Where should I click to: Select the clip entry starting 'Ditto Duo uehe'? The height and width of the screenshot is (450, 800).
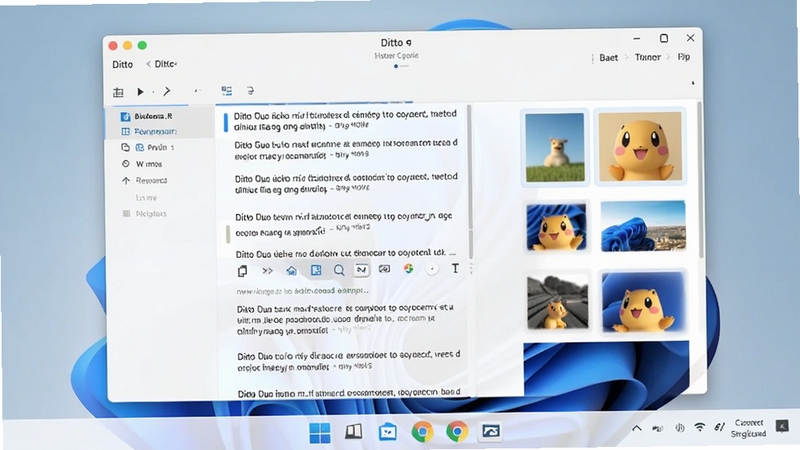[345, 253]
